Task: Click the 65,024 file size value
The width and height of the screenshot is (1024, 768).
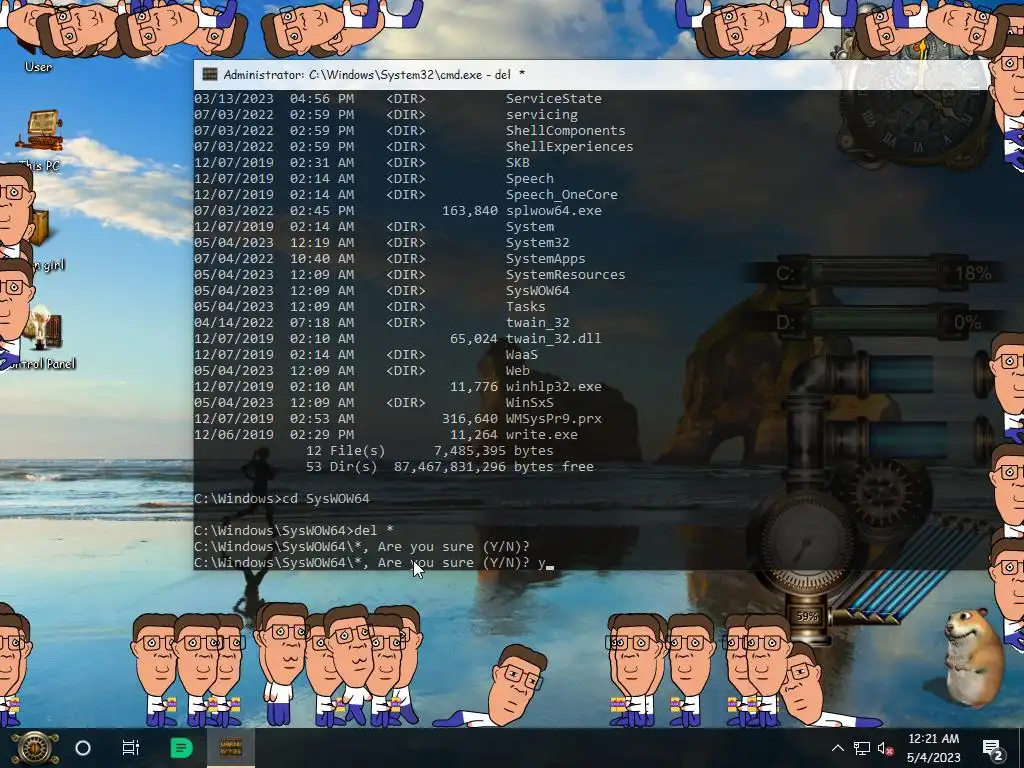Action: click(x=473, y=338)
